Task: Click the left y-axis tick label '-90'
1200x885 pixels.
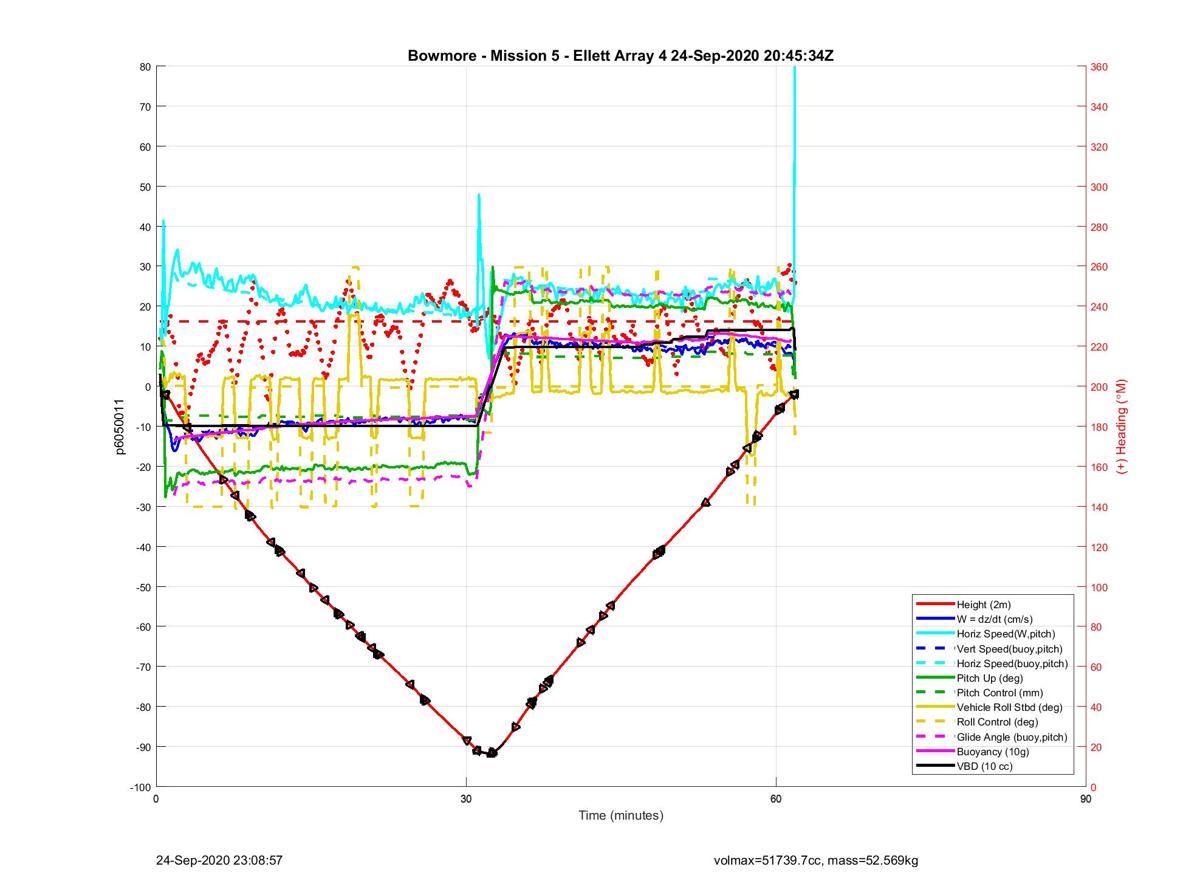Action: click(x=142, y=747)
